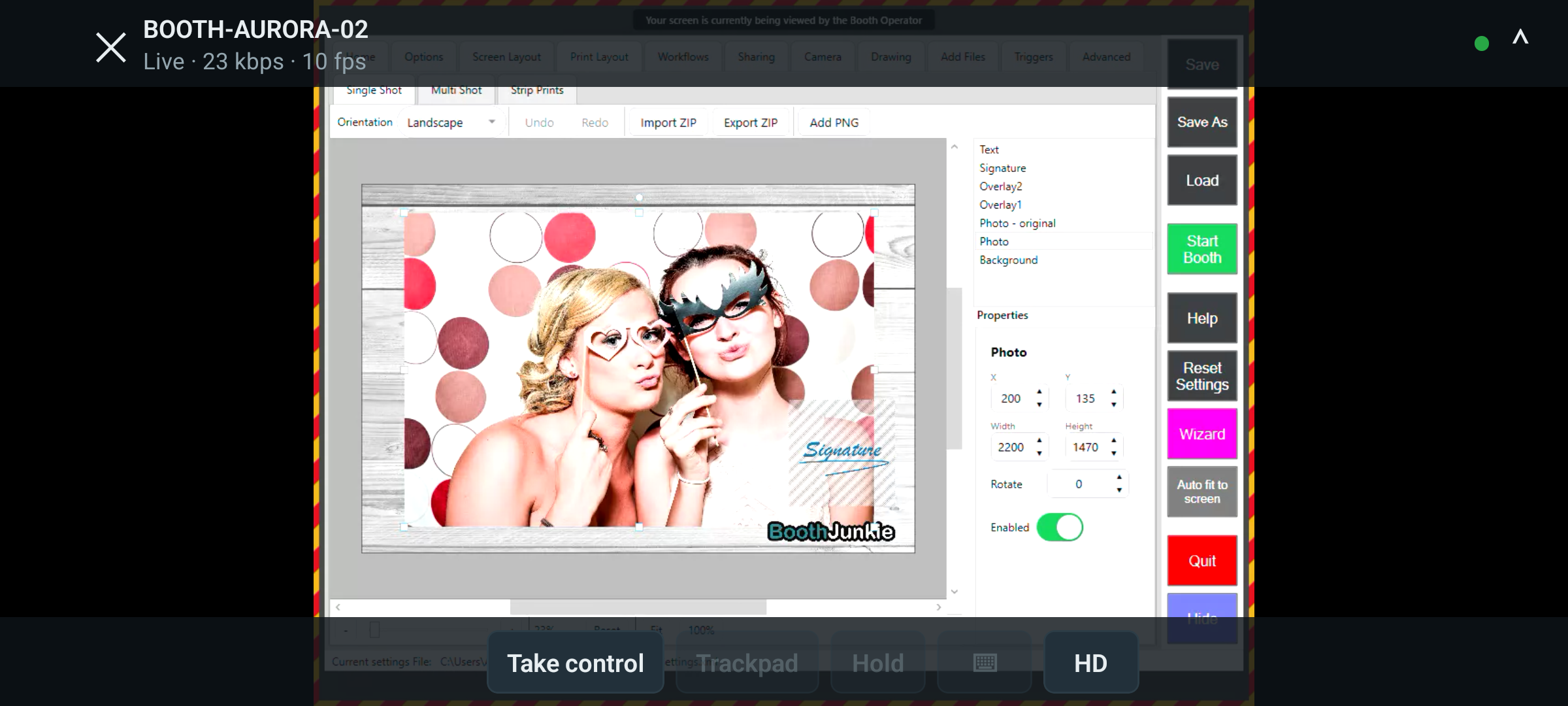Decrease the Width with down arrow
Image resolution: width=1568 pixels, height=706 pixels.
click(1039, 454)
